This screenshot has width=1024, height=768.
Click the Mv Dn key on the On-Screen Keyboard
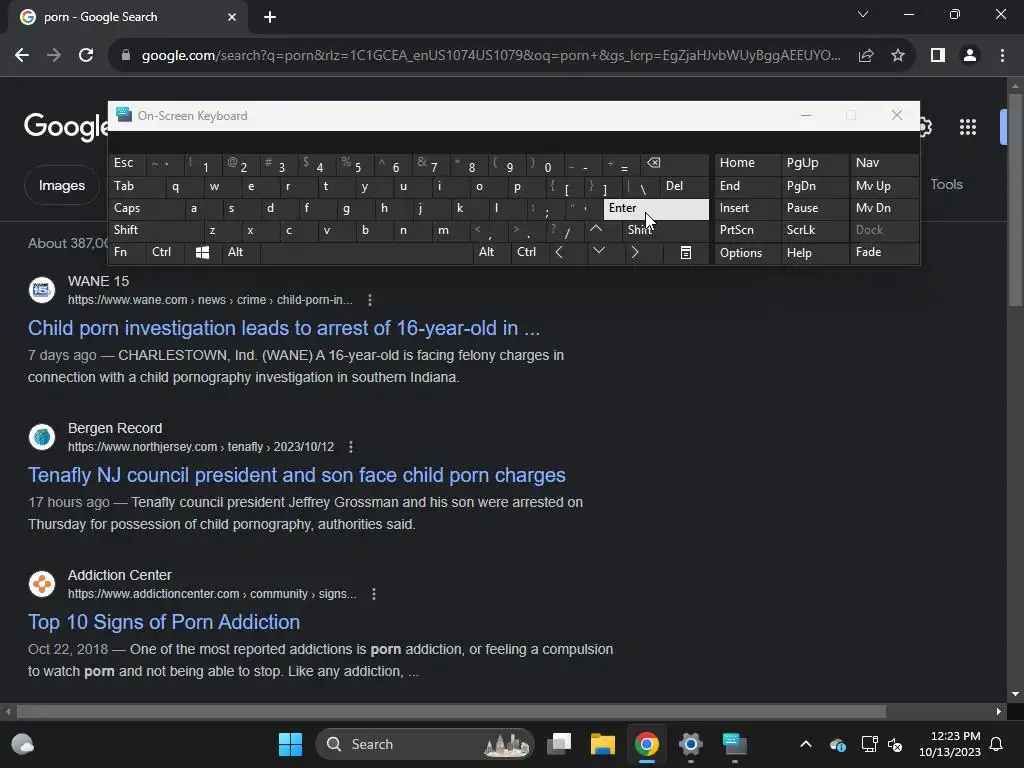(x=884, y=208)
